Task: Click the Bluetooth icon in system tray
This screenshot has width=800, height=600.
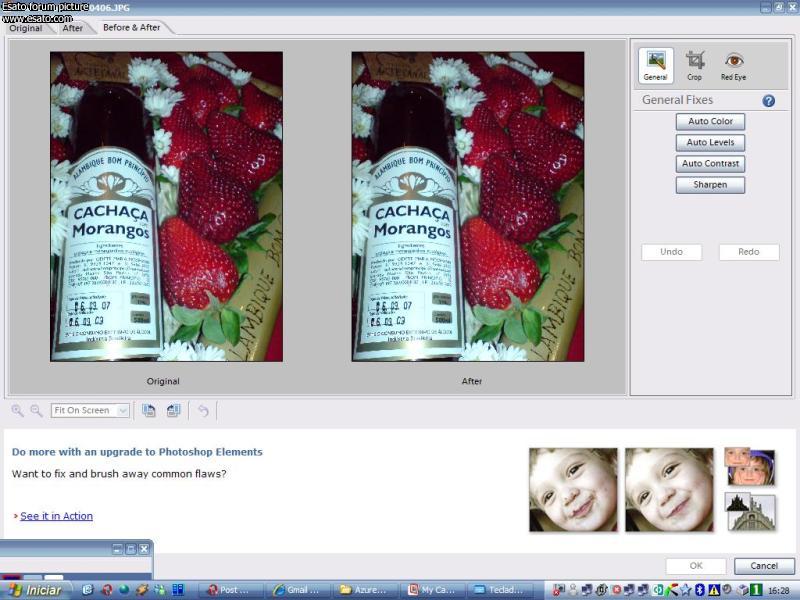Action: click(x=700, y=590)
